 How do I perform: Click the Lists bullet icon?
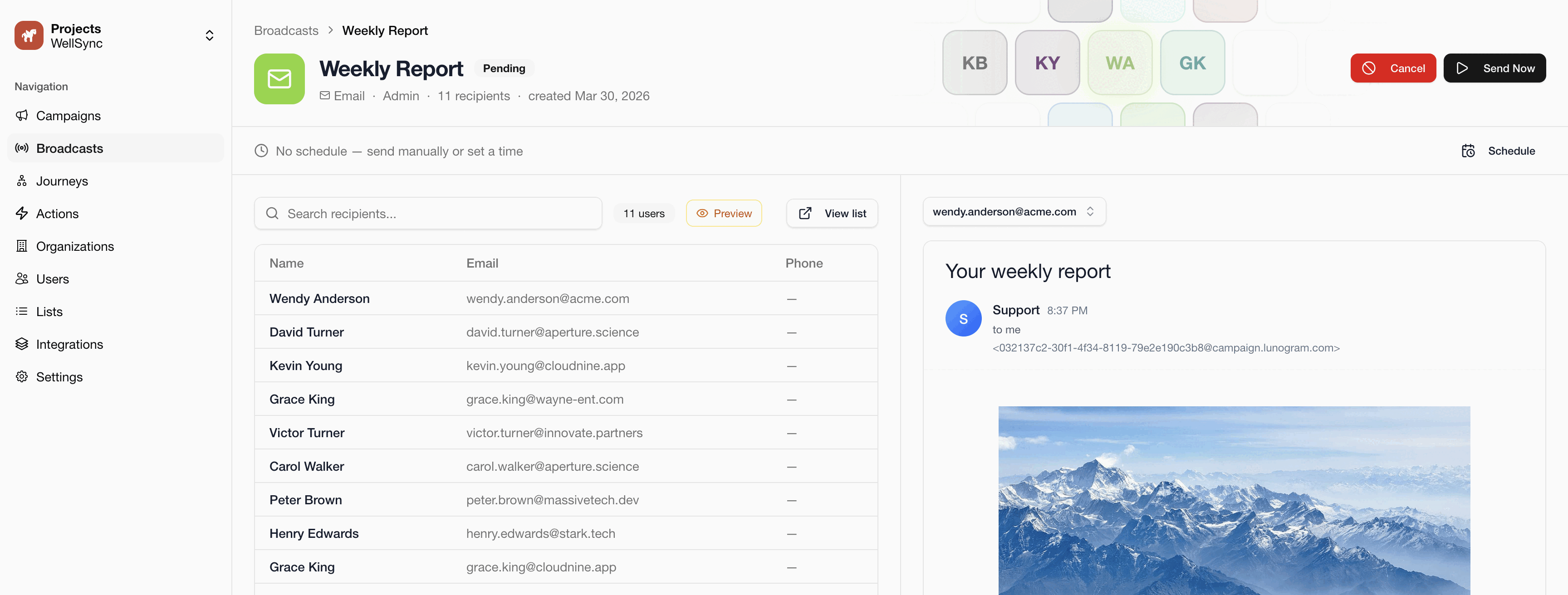point(22,312)
